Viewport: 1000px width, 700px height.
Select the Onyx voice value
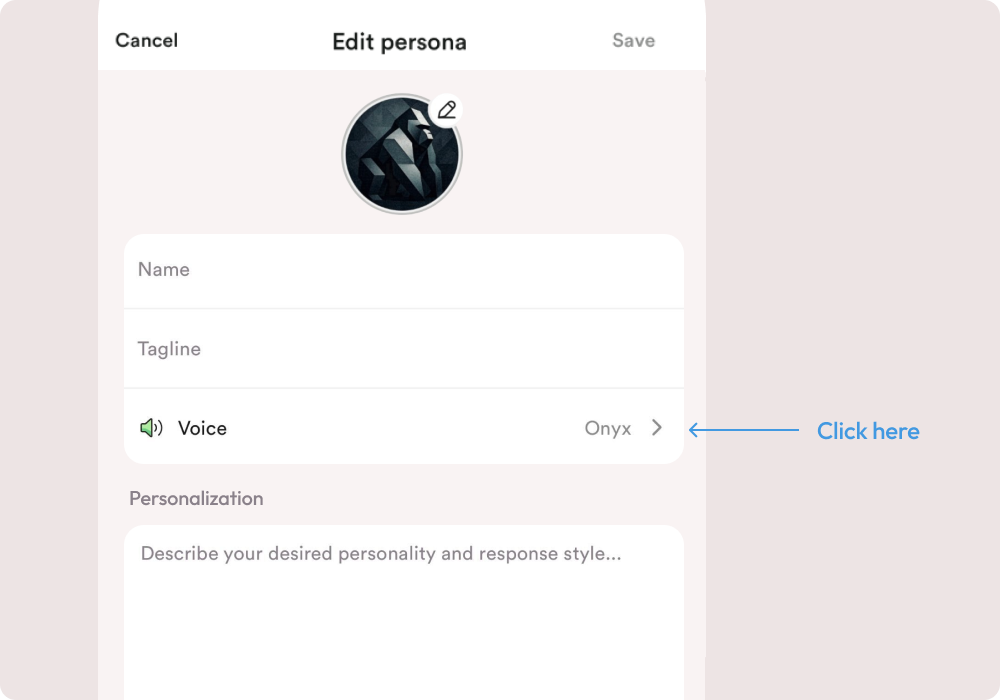(607, 429)
